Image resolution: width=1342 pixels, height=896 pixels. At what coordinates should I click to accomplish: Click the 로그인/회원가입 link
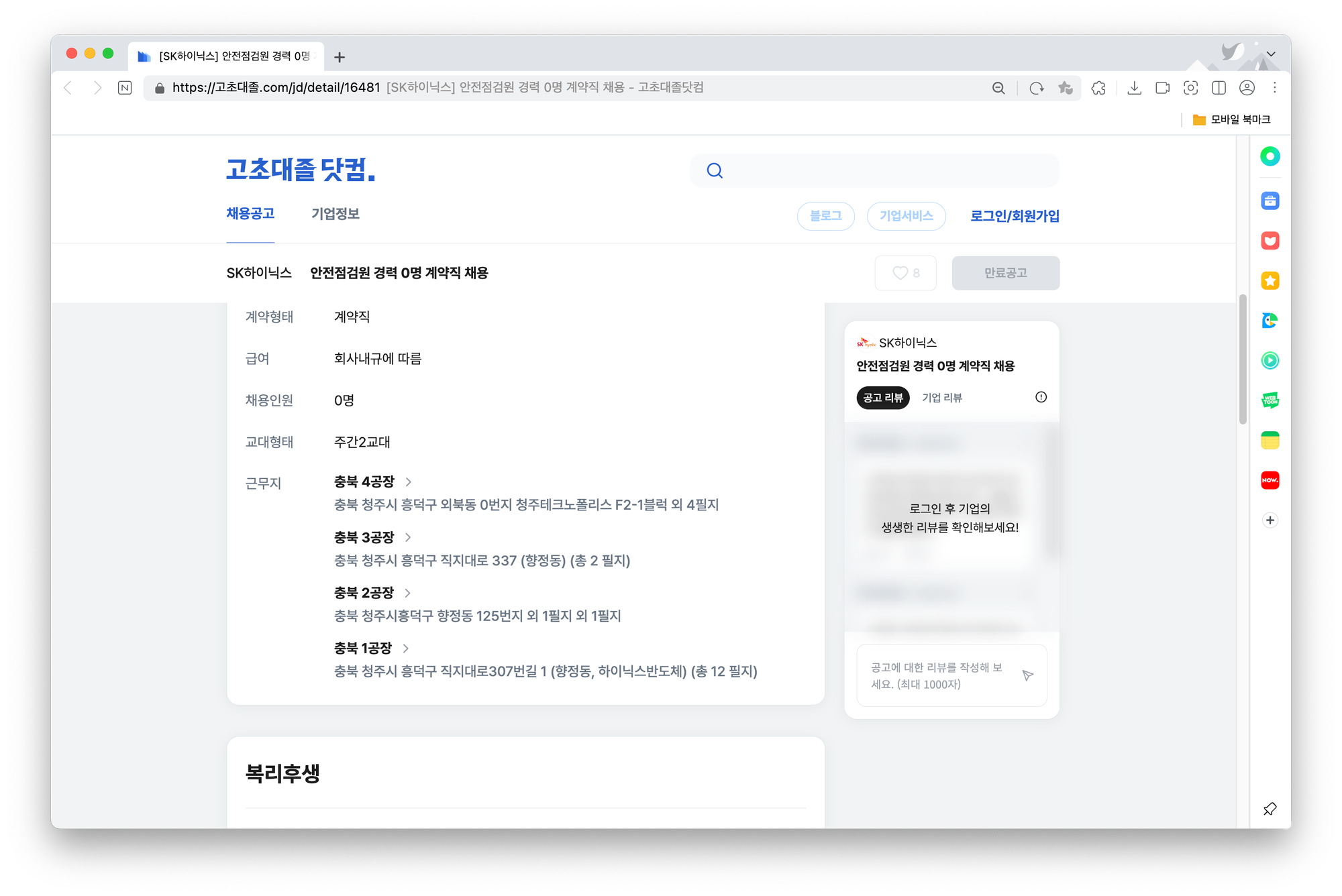(x=1014, y=216)
